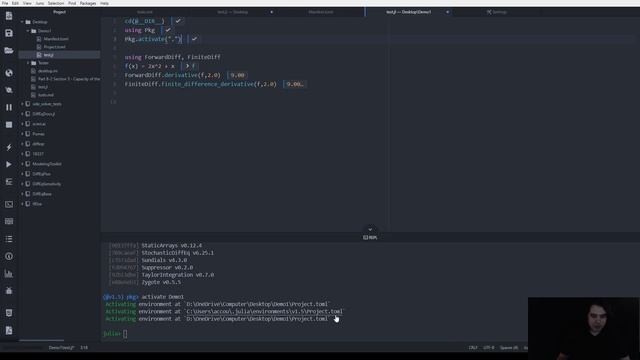Open the Packages menu
640x360 pixels.
(88, 3)
